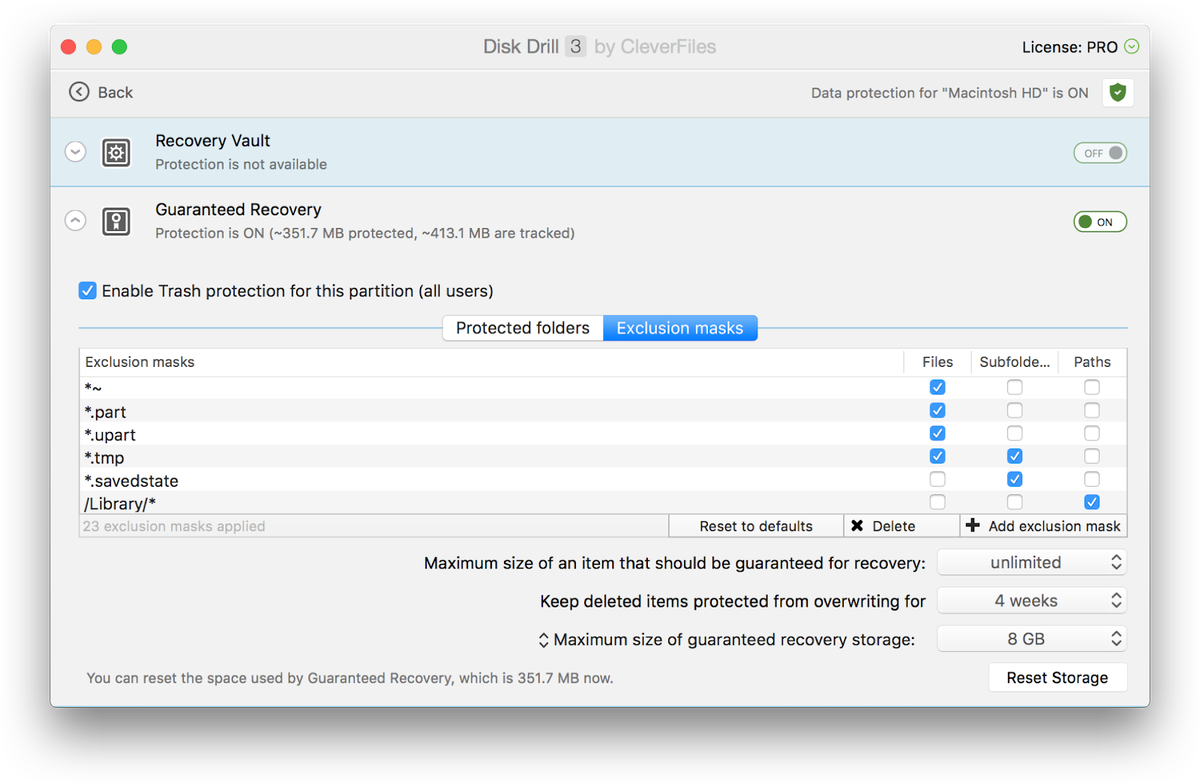Image resolution: width=1200 pixels, height=783 pixels.
Task: Select the /Library/* exclusion mask row
Action: click(603, 503)
